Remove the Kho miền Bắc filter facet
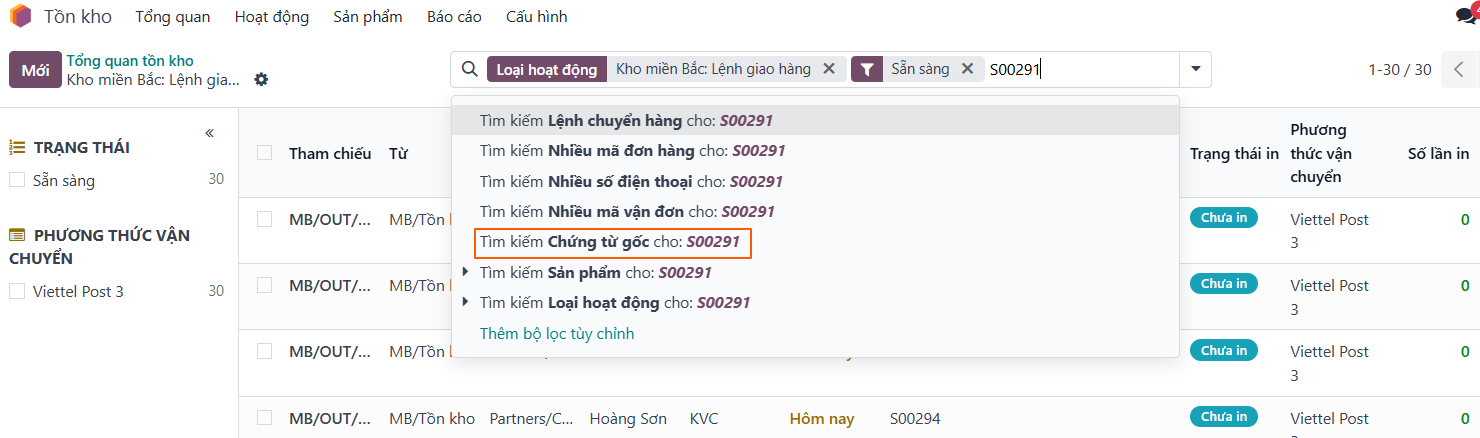Image resolution: width=1480 pixels, height=438 pixels. coord(828,69)
